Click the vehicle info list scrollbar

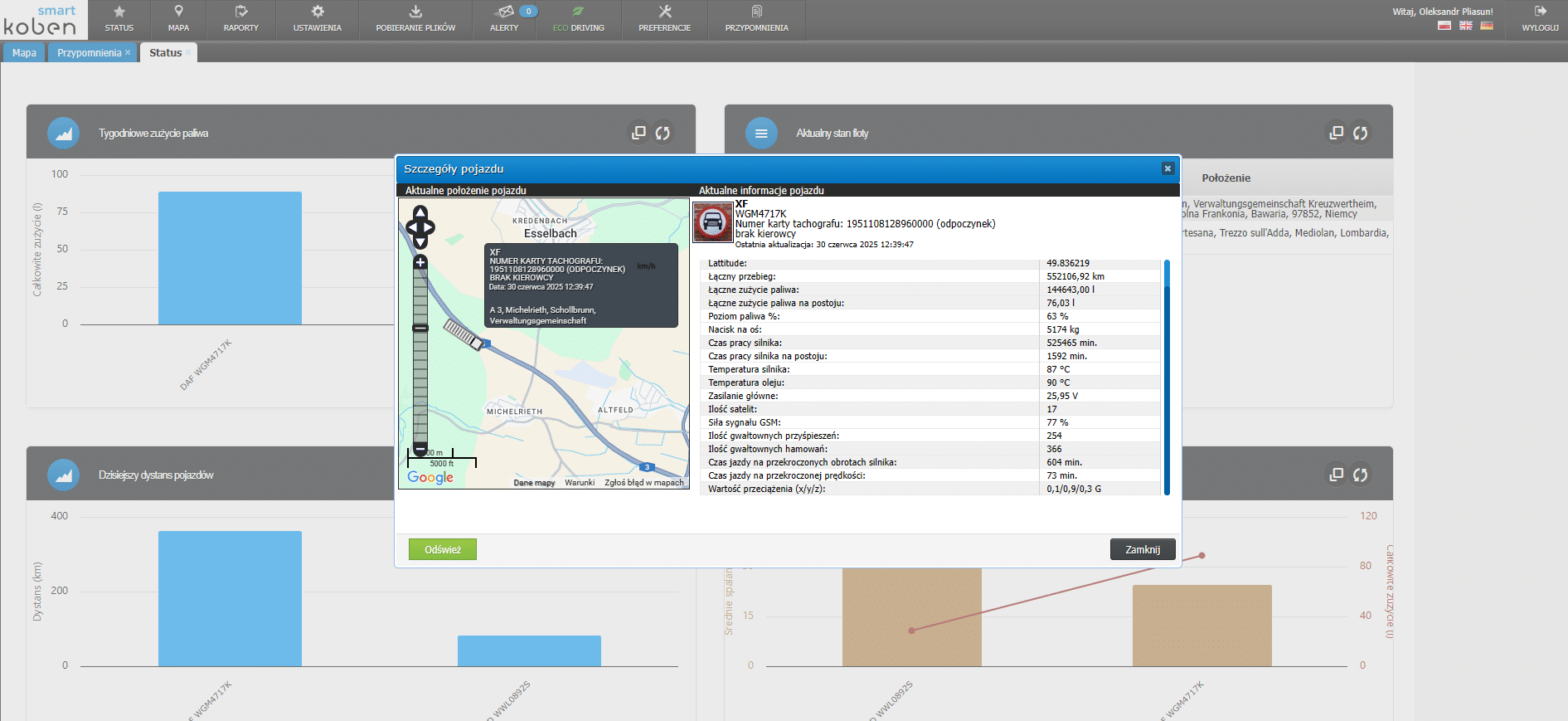[x=1167, y=378]
